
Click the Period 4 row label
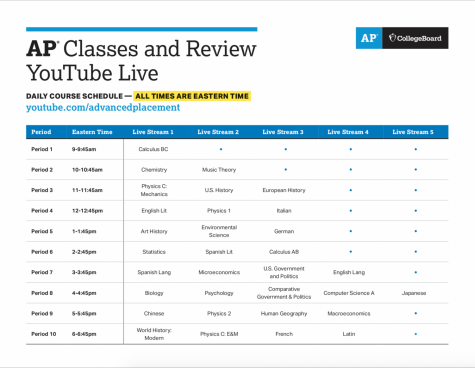tap(42, 211)
